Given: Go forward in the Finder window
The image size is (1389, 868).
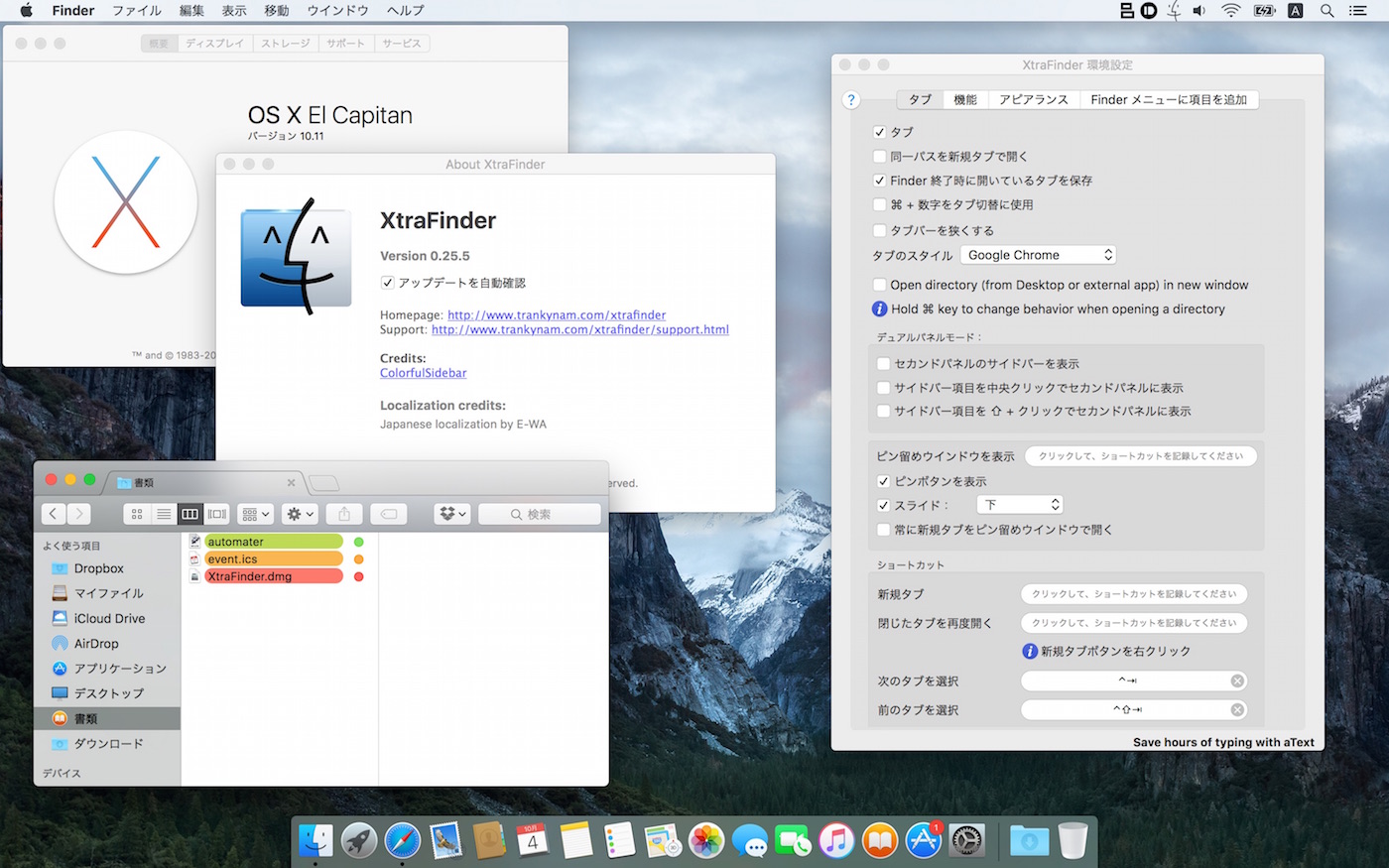Looking at the screenshot, I should coord(78,514).
